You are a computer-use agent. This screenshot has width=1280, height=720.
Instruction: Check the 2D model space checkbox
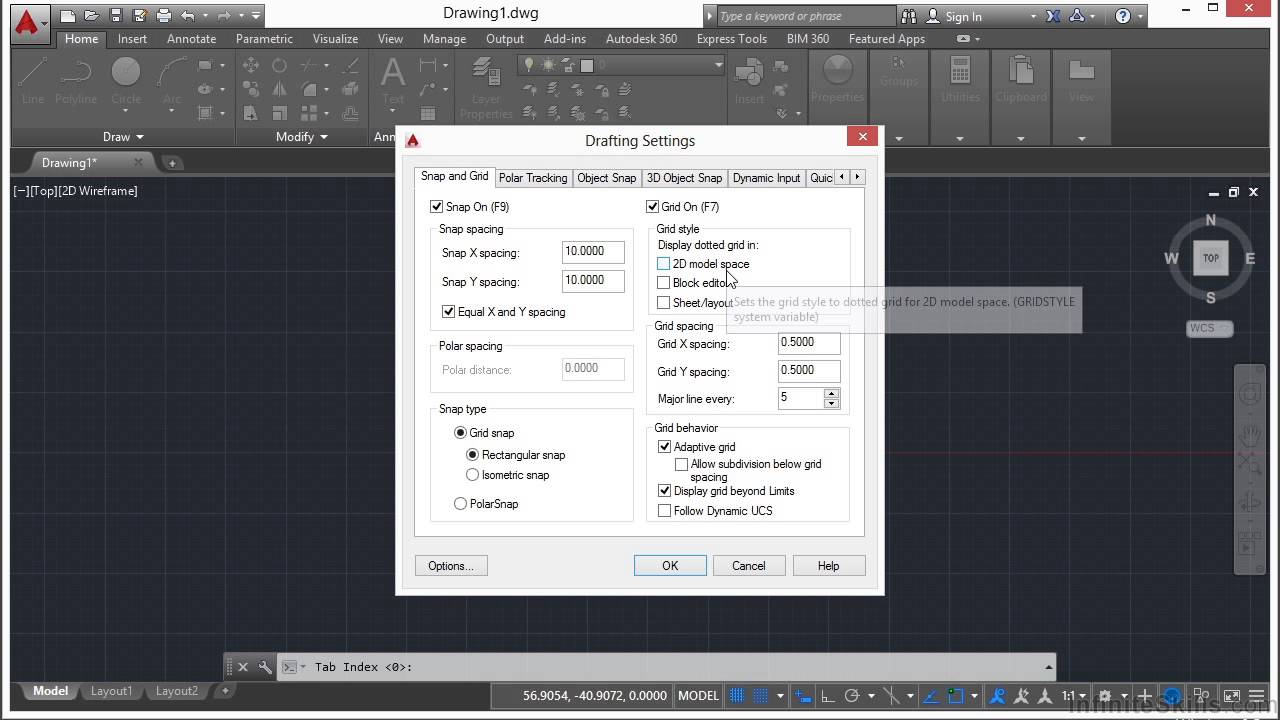[x=664, y=264]
